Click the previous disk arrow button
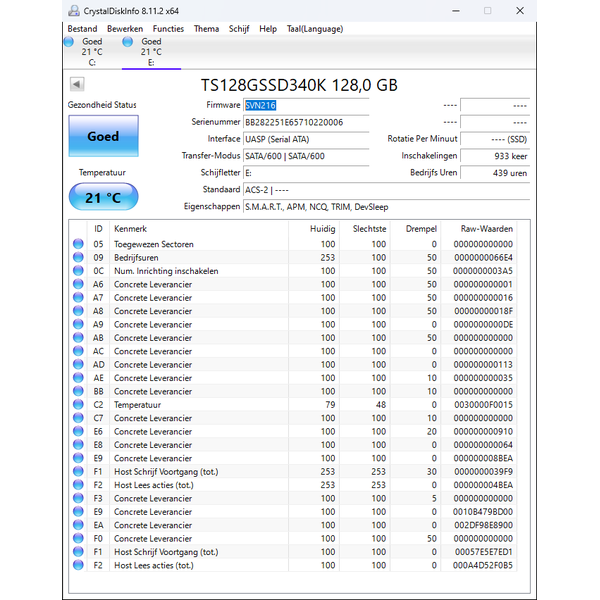Image resolution: width=600 pixels, height=600 pixels. [77, 84]
